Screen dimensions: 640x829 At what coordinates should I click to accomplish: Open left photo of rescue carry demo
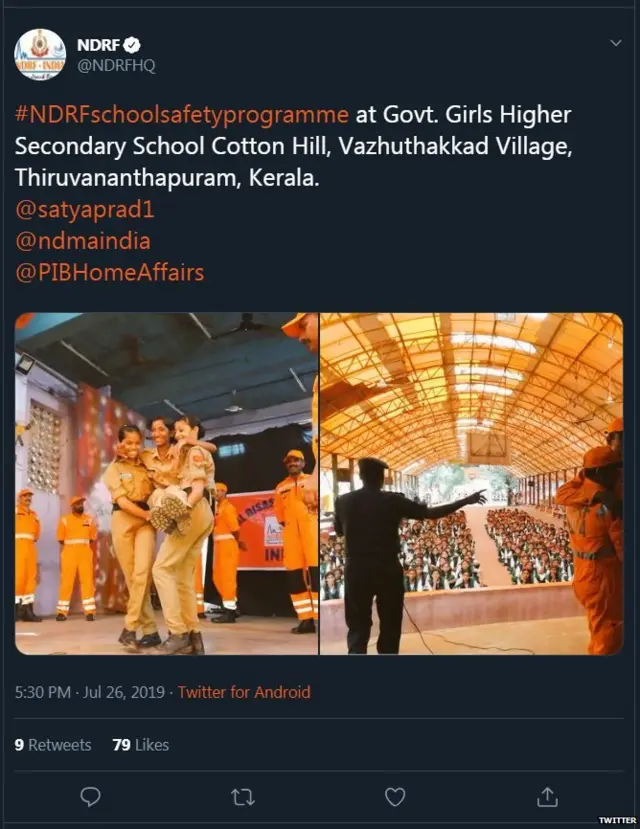tap(166, 484)
